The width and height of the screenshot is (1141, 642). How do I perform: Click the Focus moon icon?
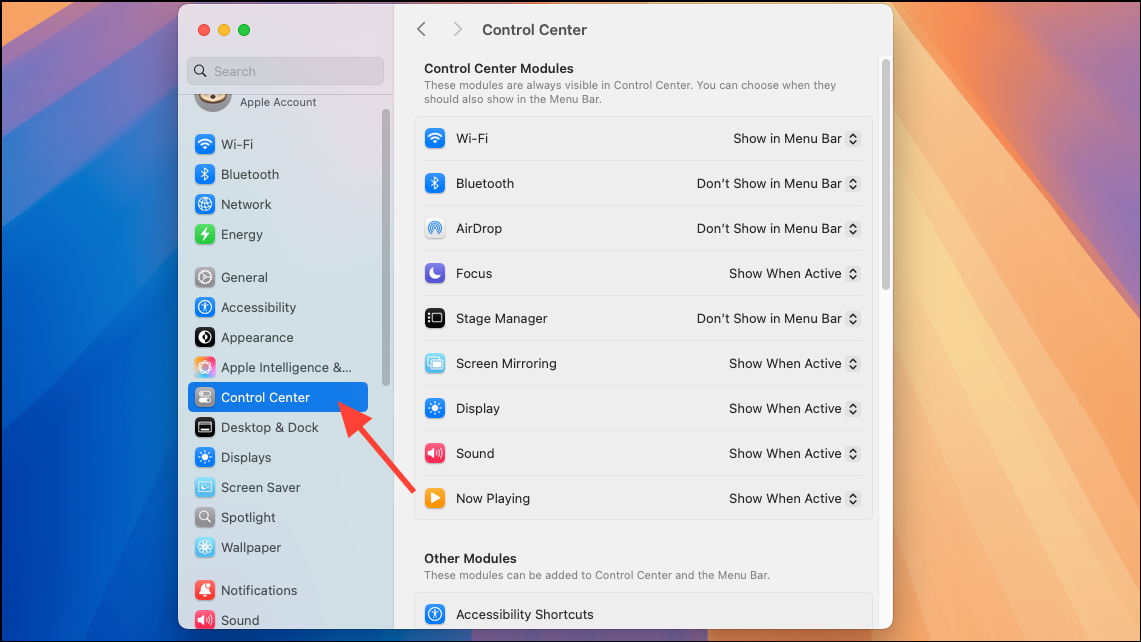tap(434, 274)
